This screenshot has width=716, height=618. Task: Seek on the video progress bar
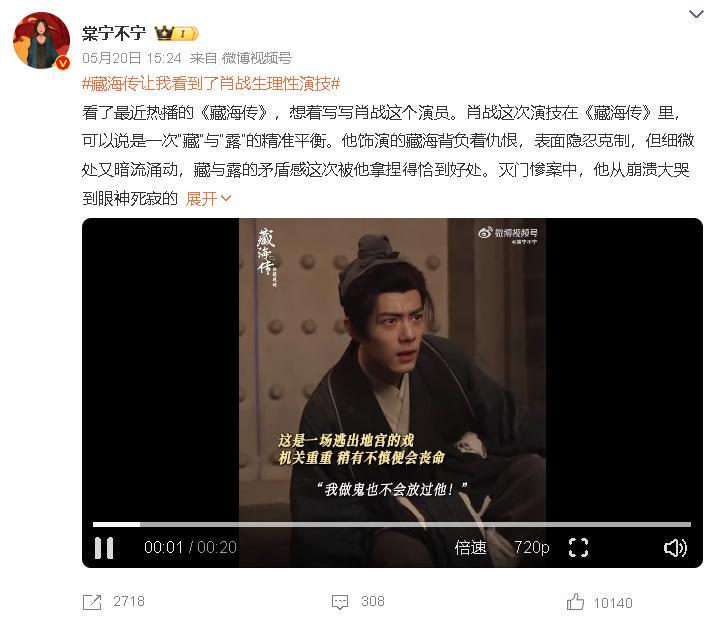(392, 524)
